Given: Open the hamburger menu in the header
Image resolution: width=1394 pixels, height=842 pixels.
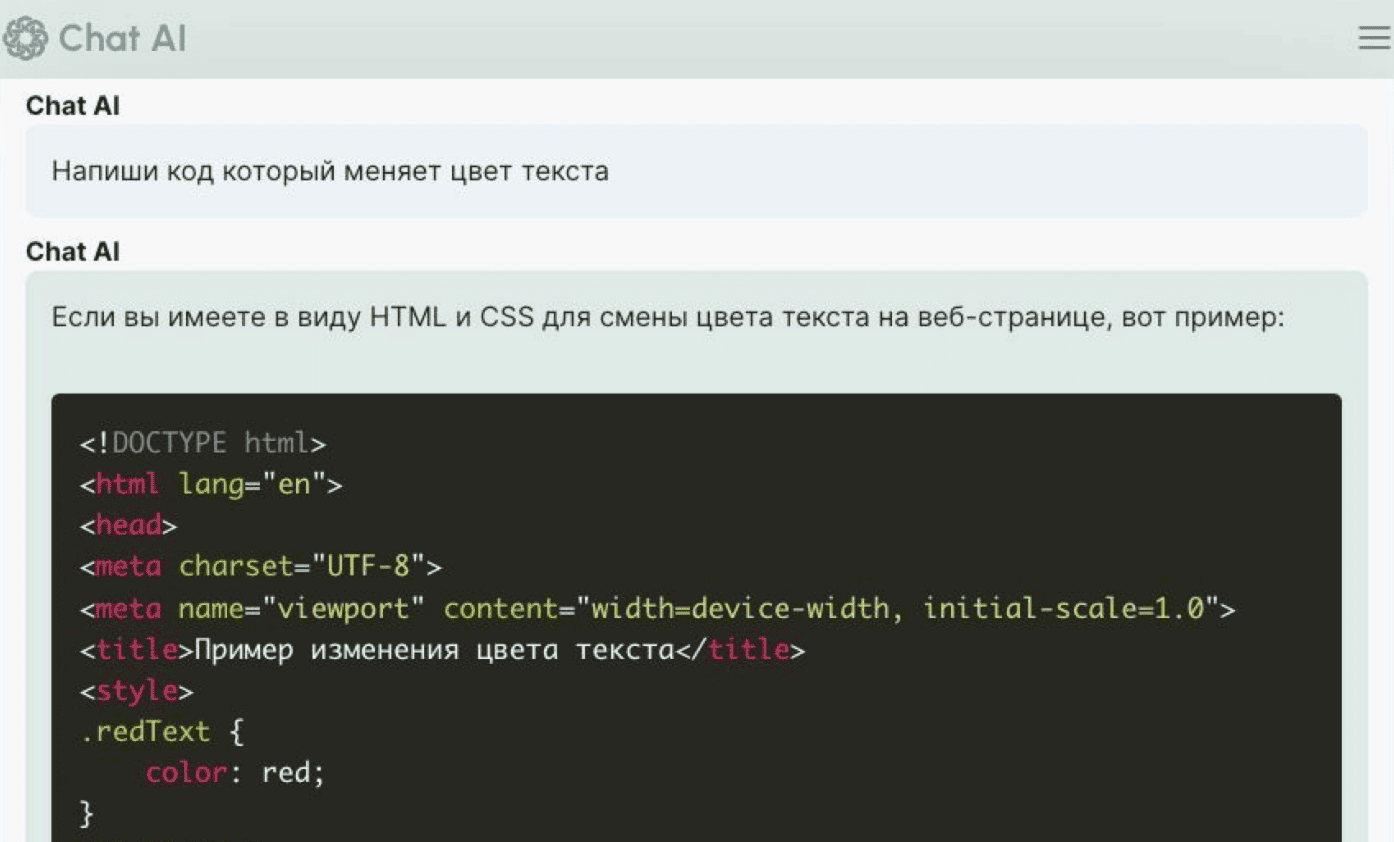Looking at the screenshot, I should [x=1374, y=38].
